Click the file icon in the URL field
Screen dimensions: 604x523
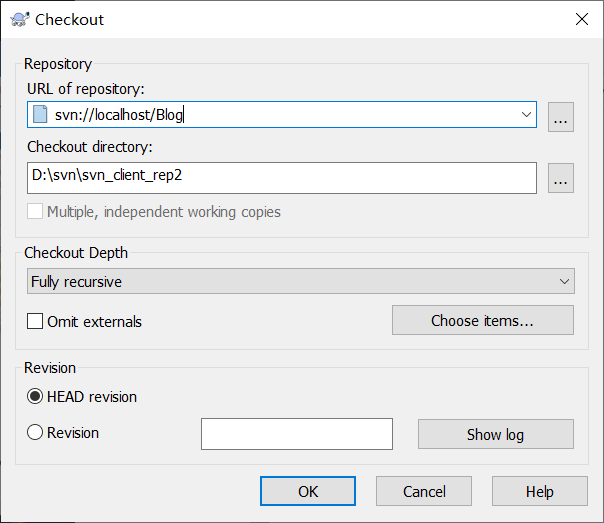[40, 114]
